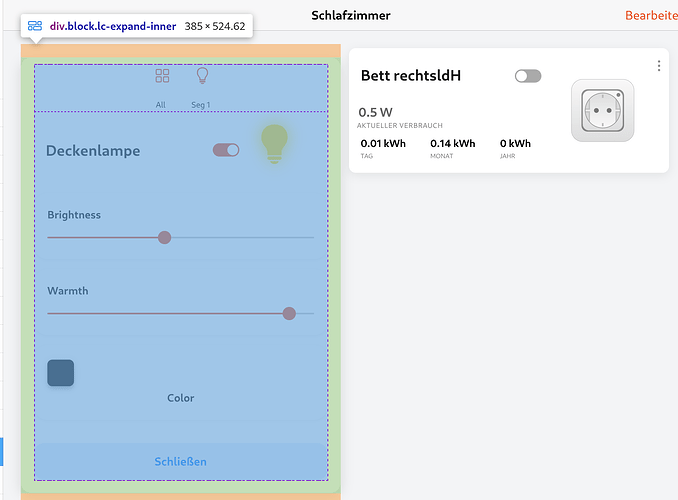Viewport: 678px width, 500px height.
Task: Select the All segments grid icon
Action: 162,76
